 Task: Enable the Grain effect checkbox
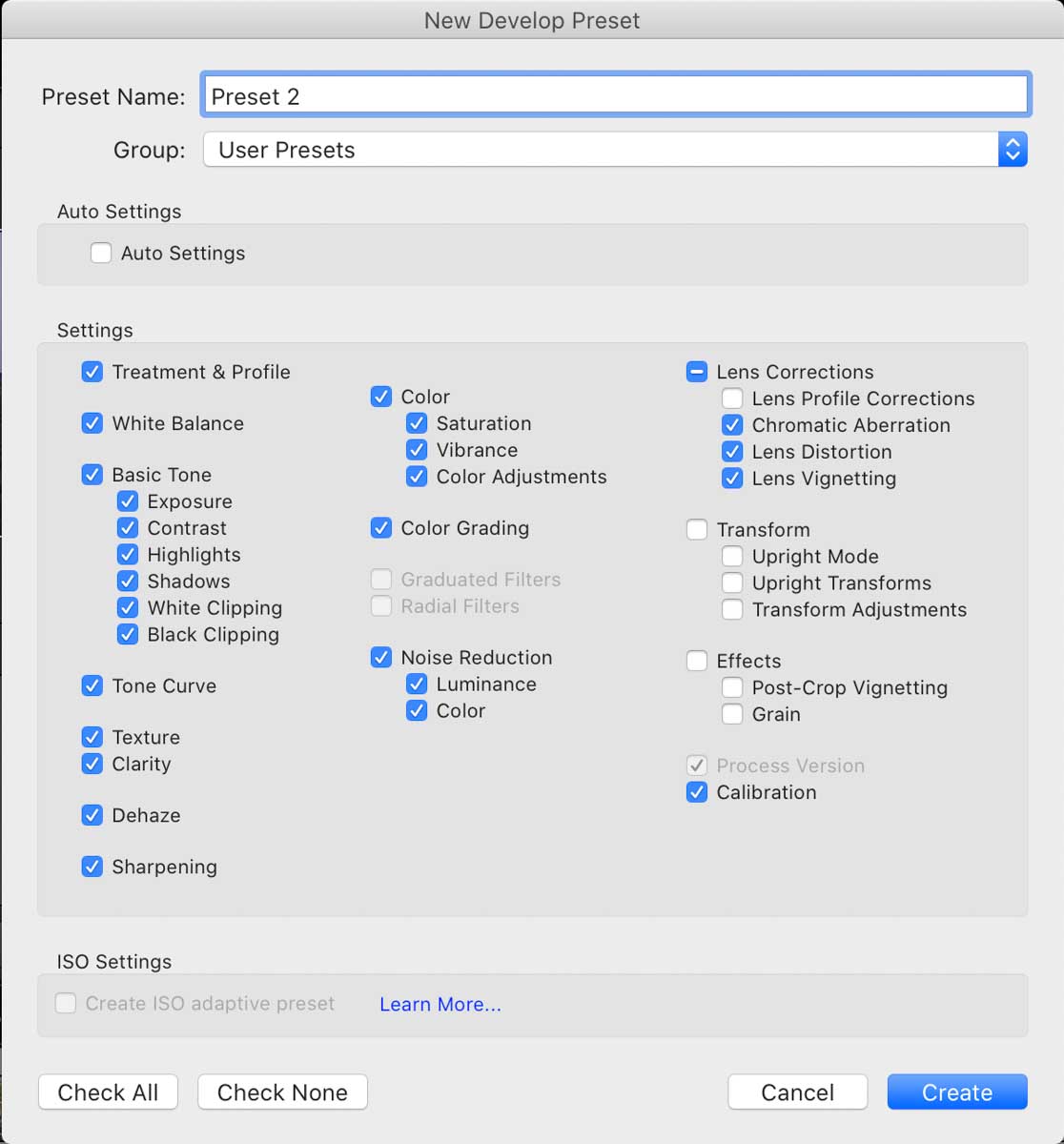(732, 714)
